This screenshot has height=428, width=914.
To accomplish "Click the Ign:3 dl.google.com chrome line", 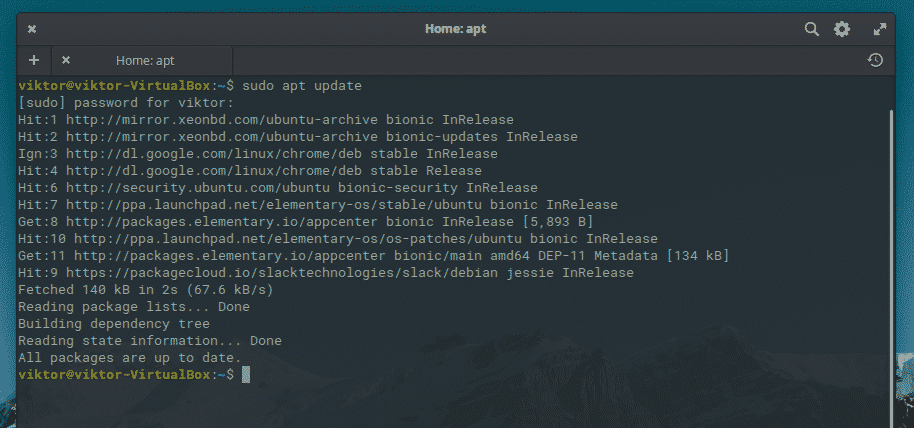I will click(258, 154).
